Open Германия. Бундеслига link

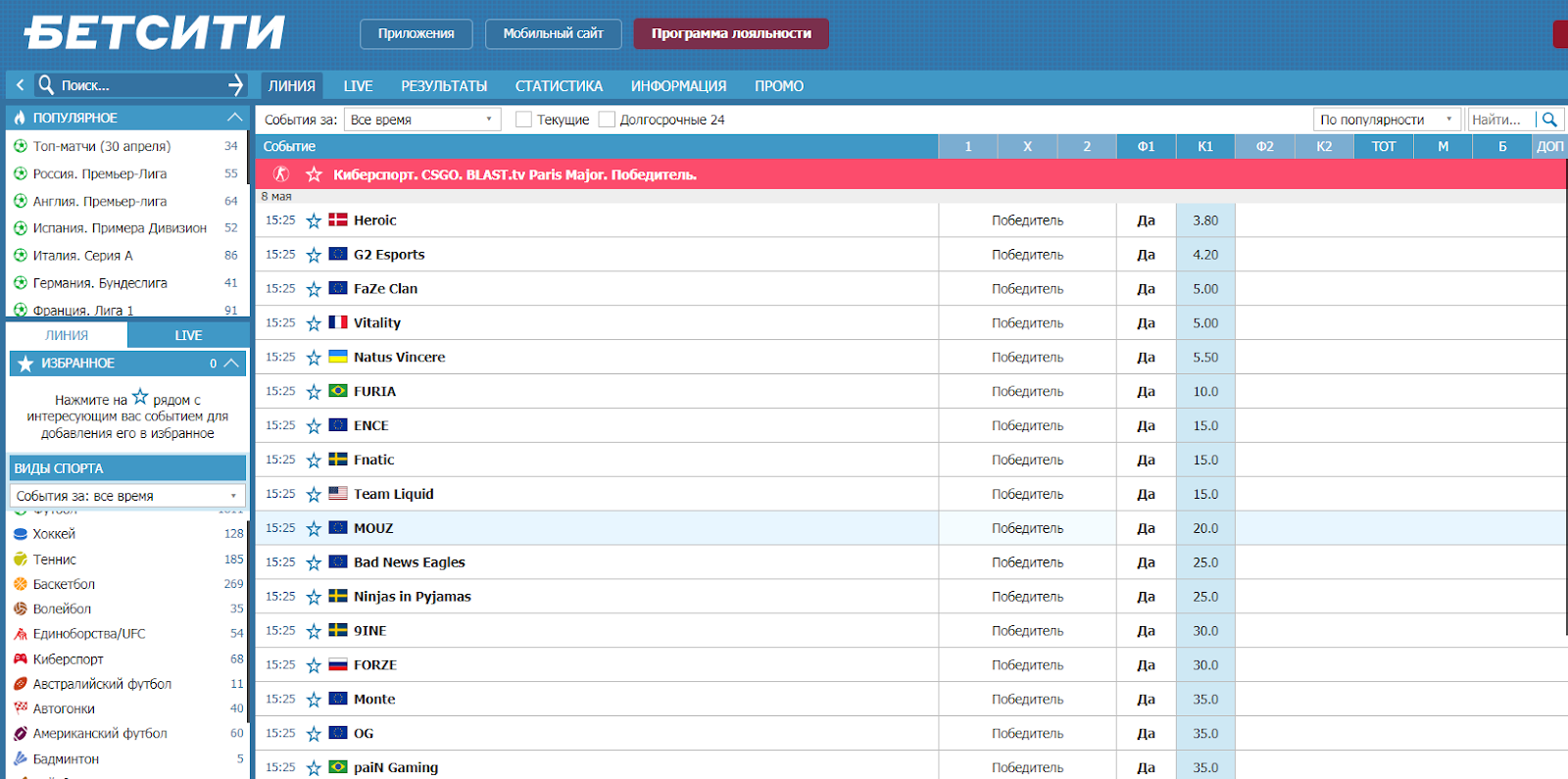100,283
